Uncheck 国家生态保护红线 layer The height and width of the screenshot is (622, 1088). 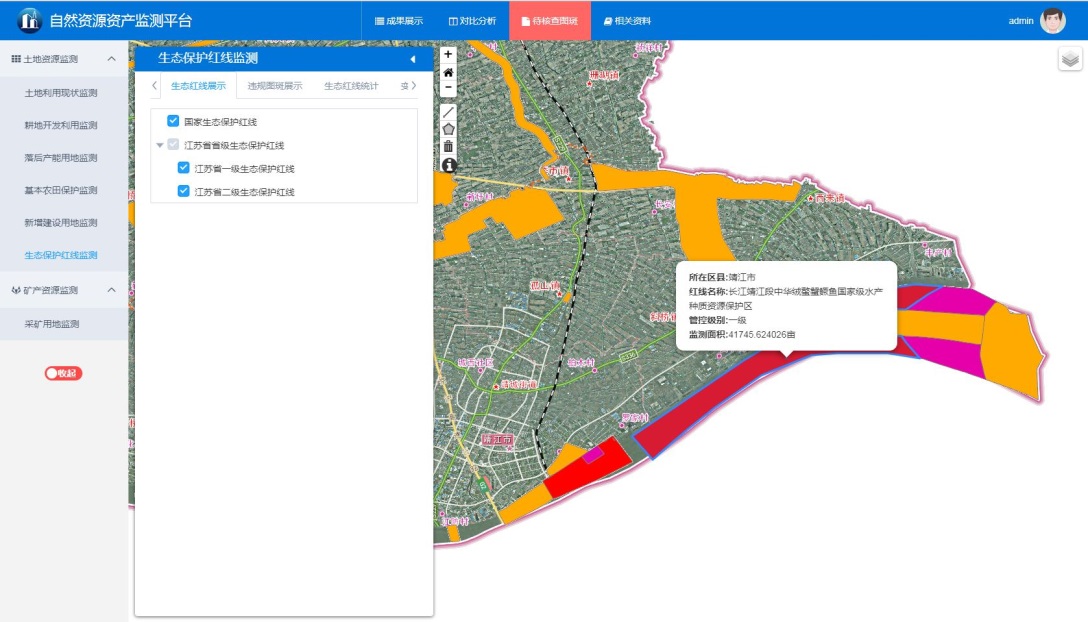pyautogui.click(x=173, y=121)
